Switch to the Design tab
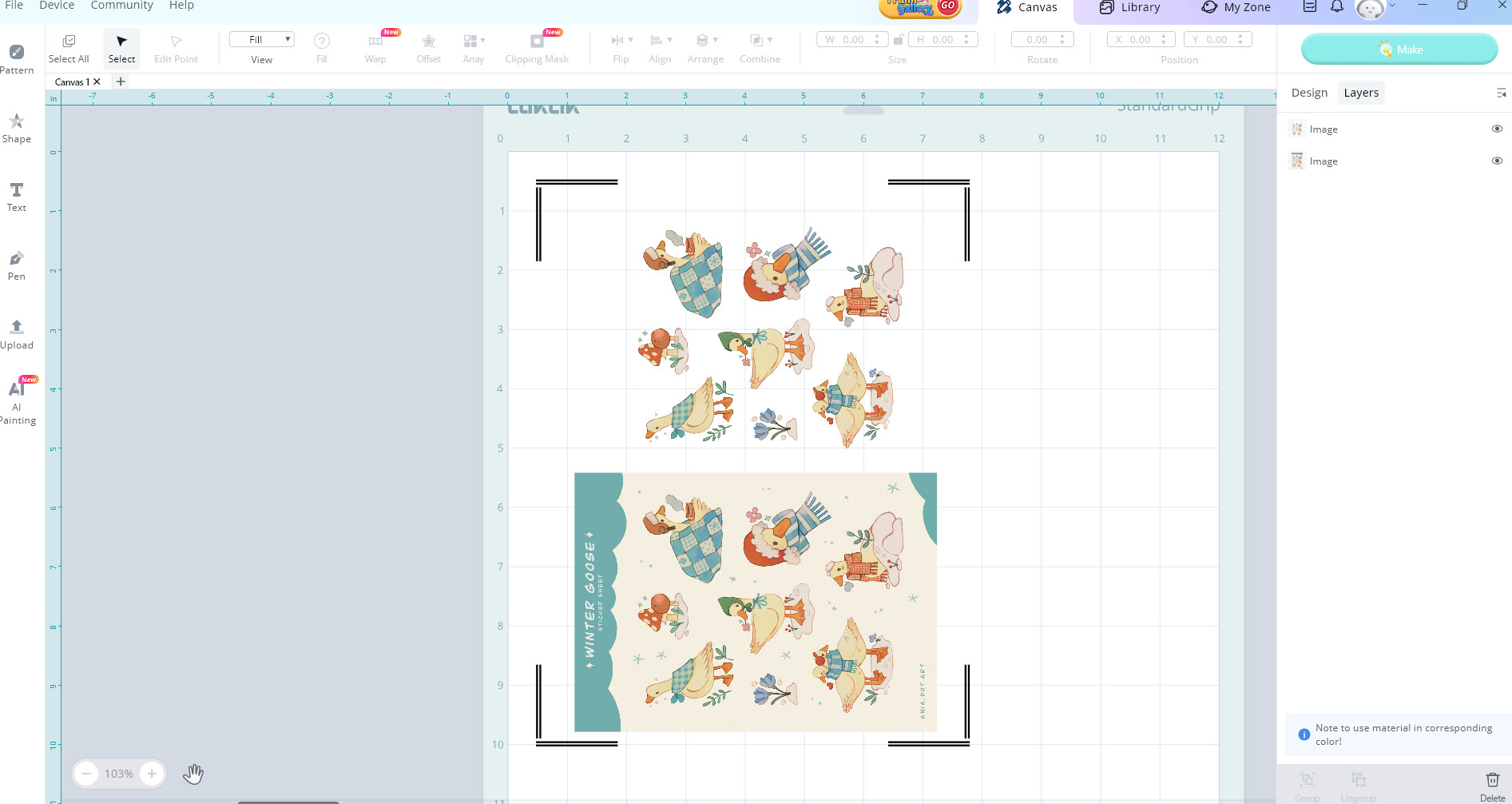1512x804 pixels. (1309, 93)
